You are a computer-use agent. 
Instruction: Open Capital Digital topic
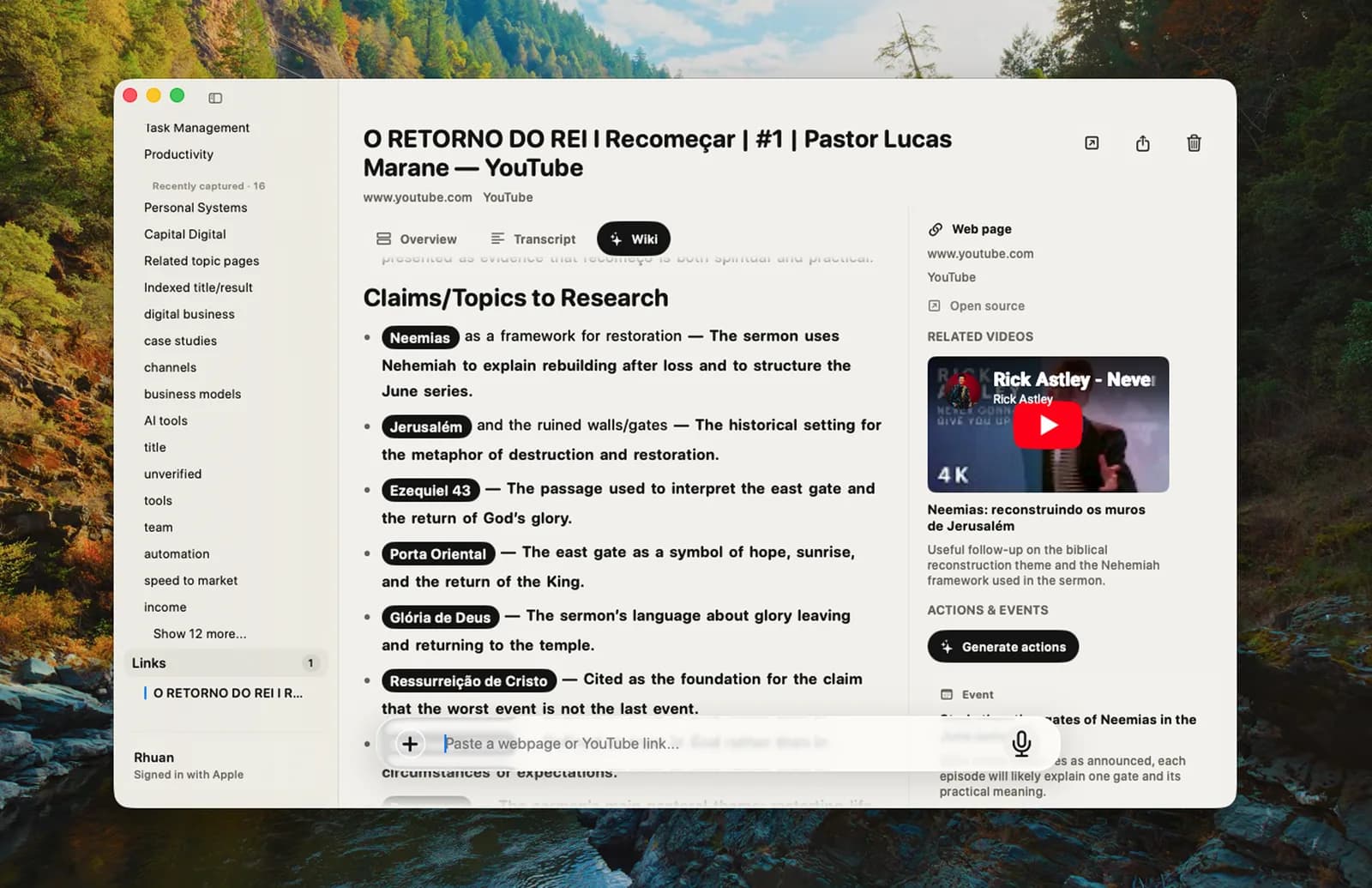[x=185, y=234]
